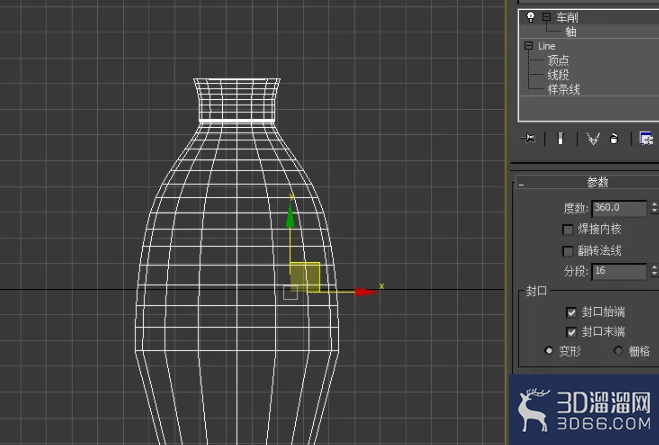Image resolution: width=659 pixels, height=445 pixels.
Task: Uncheck the 封口末端 checkbox
Action: [x=571, y=332]
